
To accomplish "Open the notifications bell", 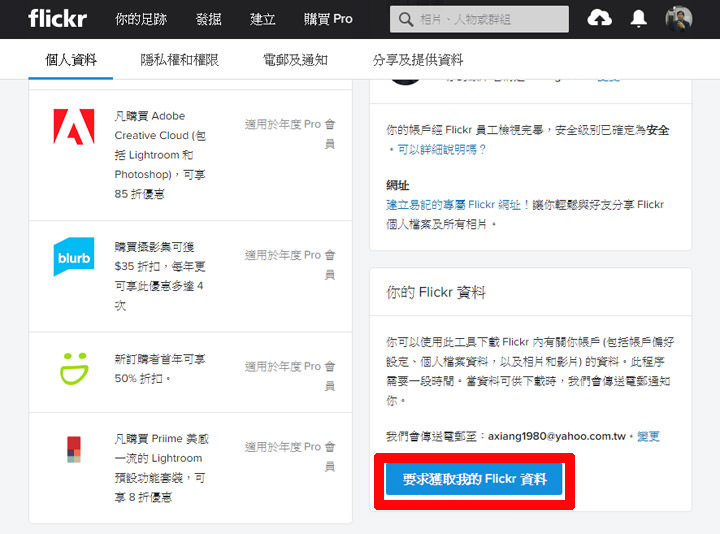I will [x=638, y=19].
